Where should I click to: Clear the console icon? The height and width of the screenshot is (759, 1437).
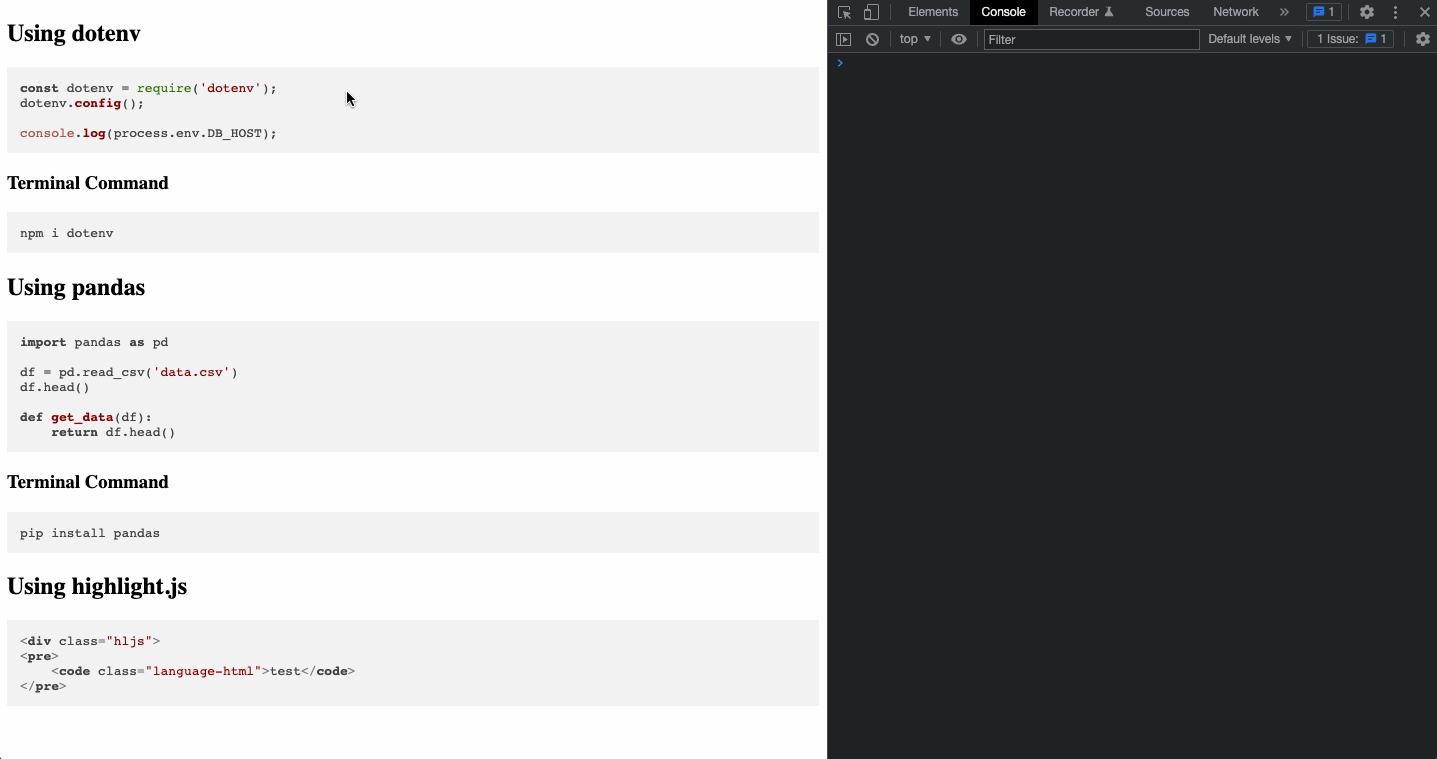pos(872,39)
